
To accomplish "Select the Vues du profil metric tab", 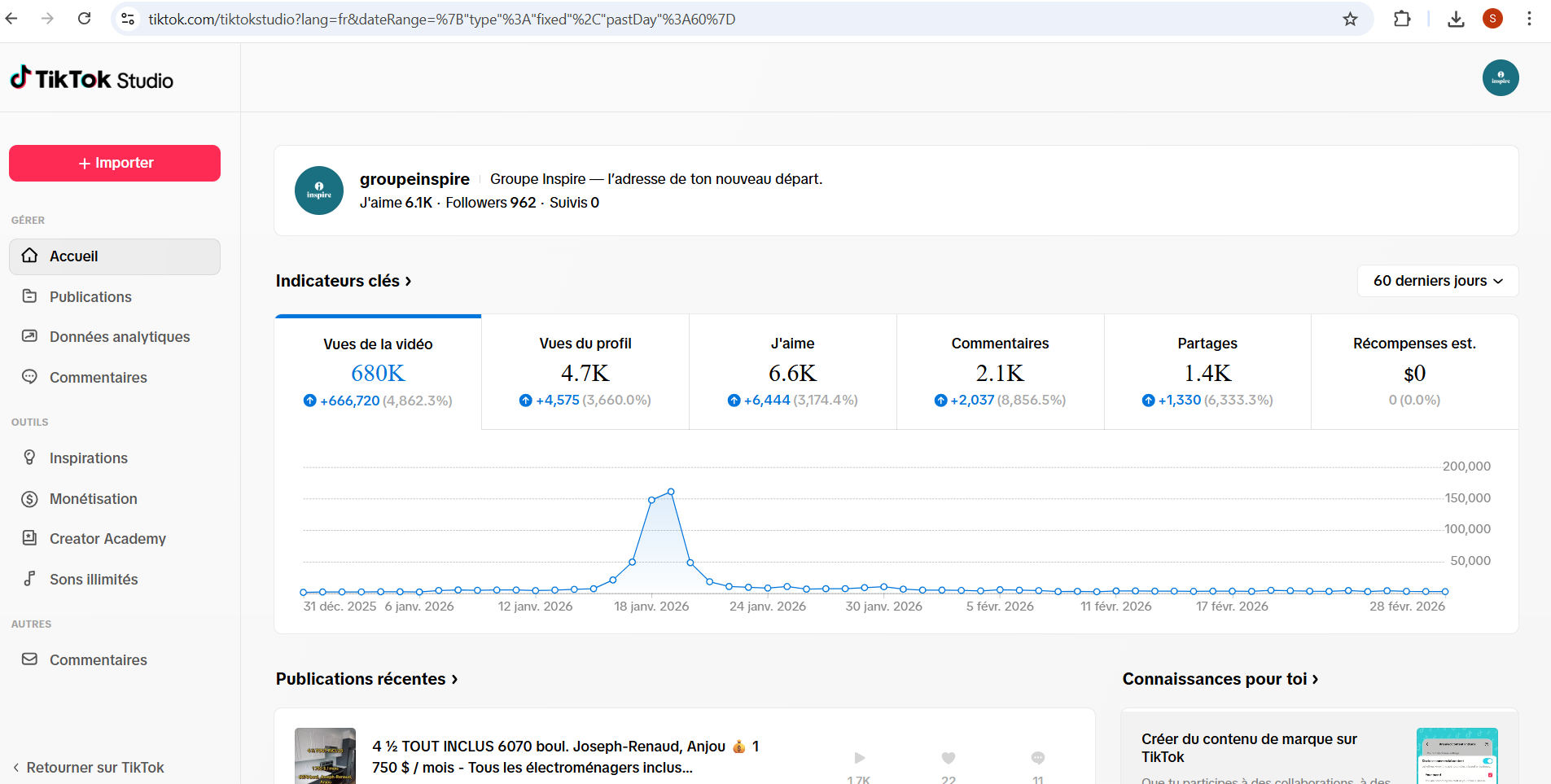I will (585, 372).
